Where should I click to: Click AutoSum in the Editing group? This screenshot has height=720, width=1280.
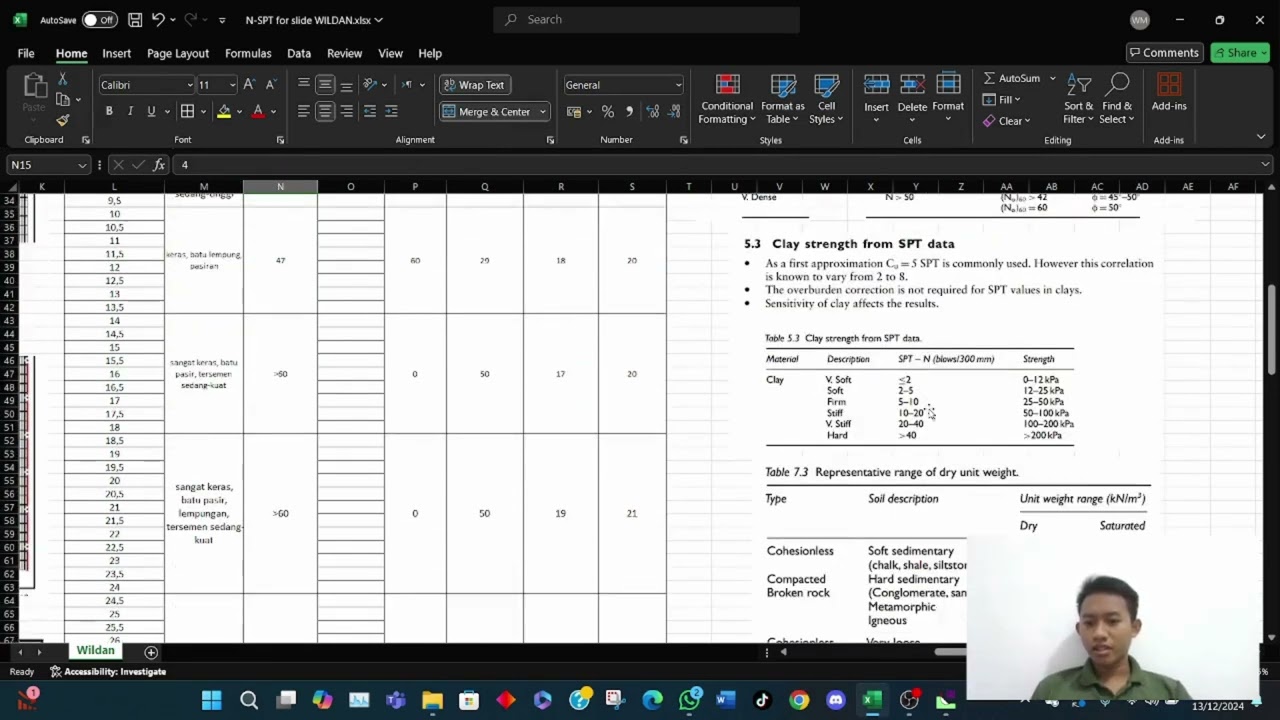tap(1012, 78)
